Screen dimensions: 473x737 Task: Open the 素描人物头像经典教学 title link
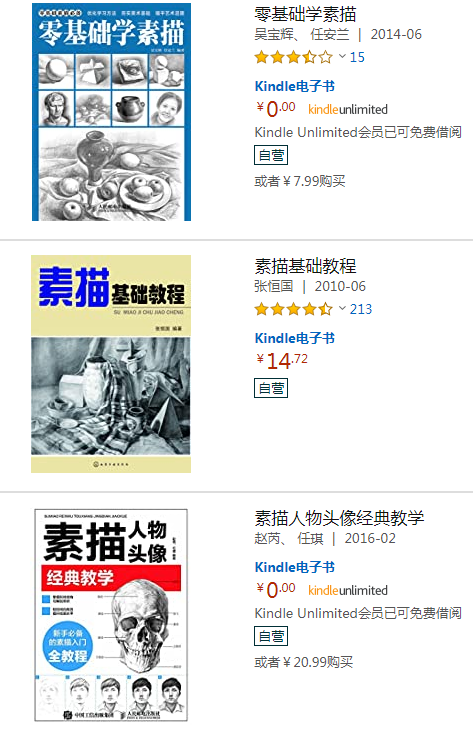(339, 518)
